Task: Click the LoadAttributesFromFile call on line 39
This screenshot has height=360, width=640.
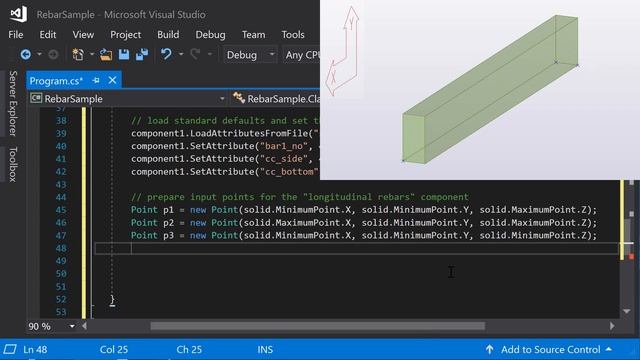Action: 224,133
